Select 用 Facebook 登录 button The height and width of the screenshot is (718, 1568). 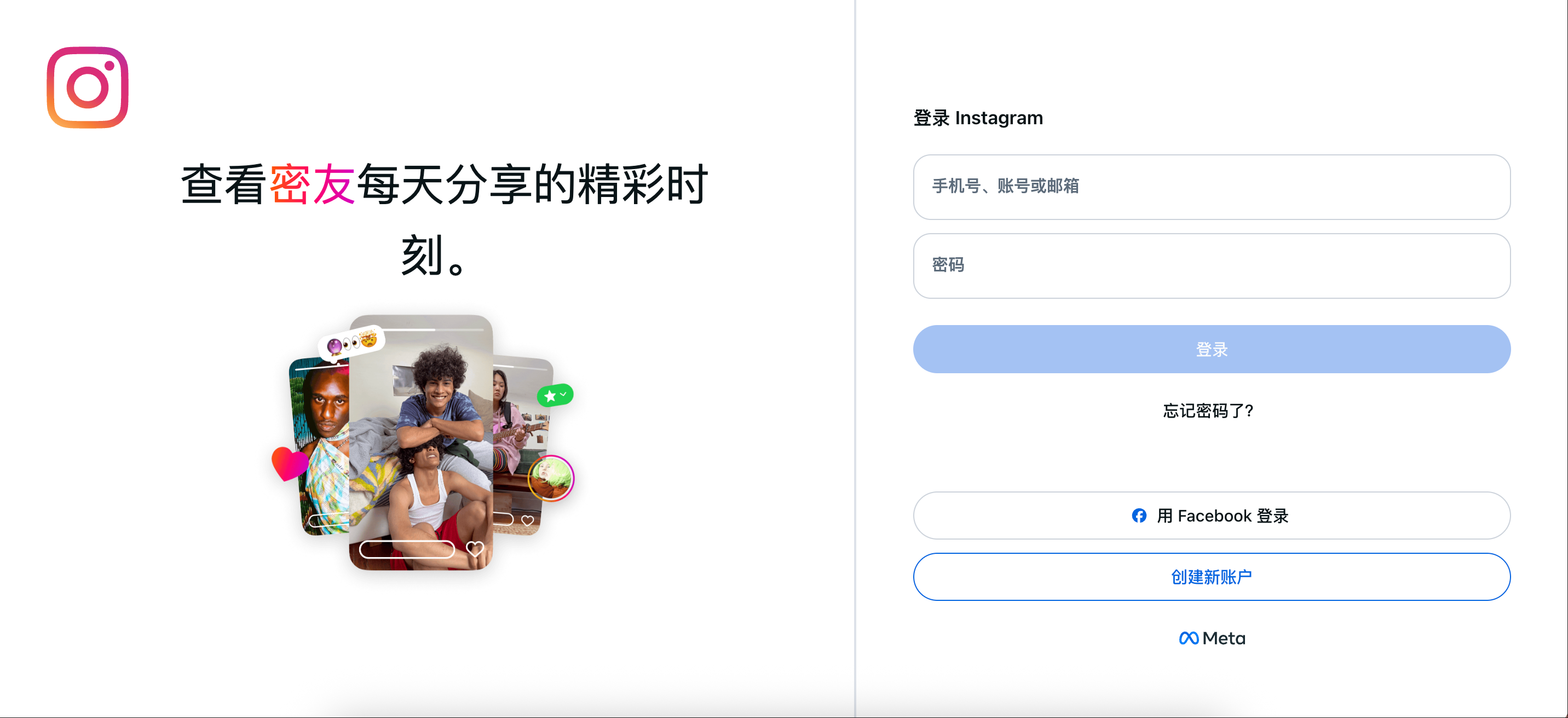point(1211,516)
